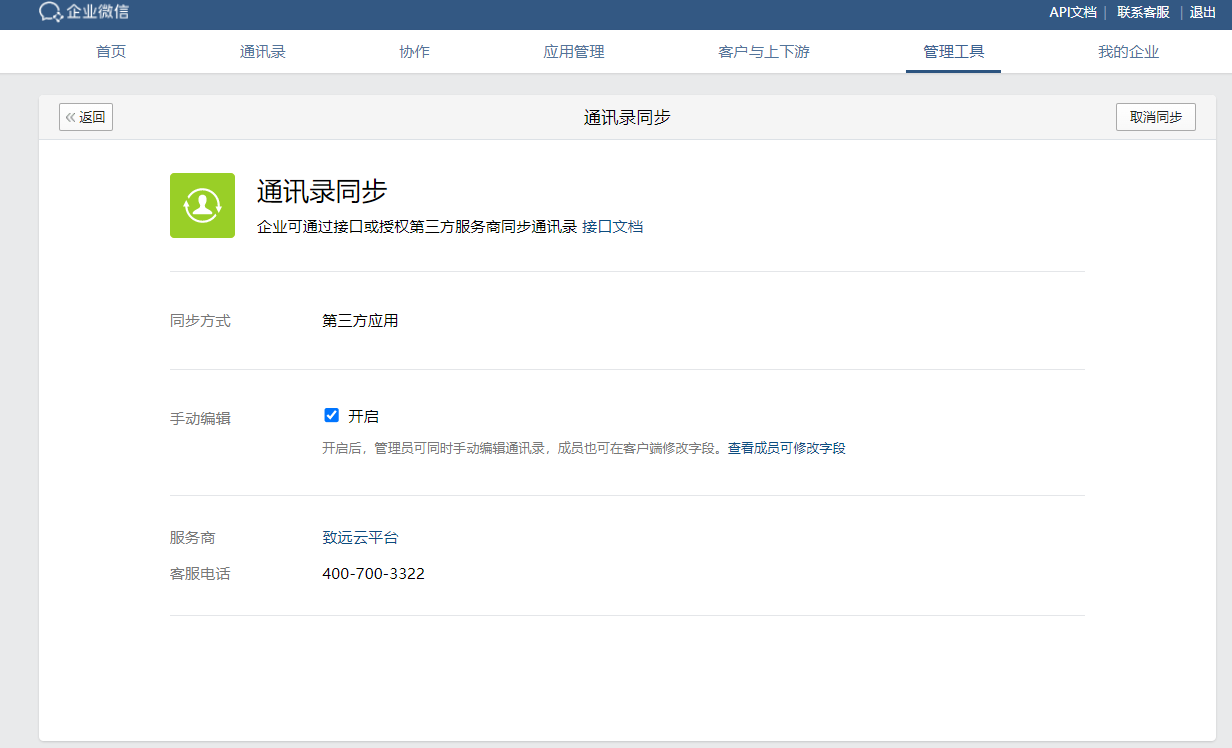1232x748 pixels.
Task: Switch to the 通讯录 tab
Action: (x=263, y=52)
